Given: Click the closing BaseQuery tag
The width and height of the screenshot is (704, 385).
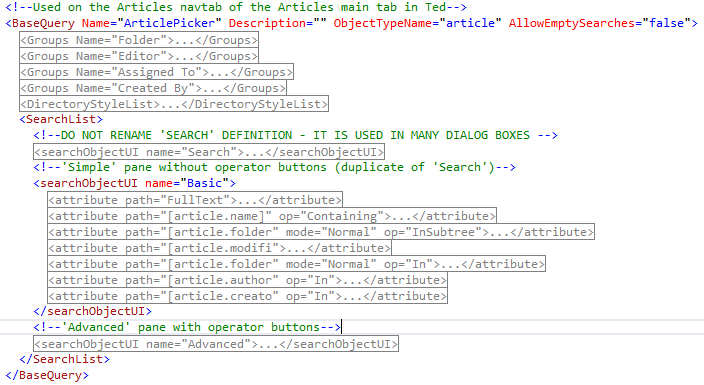Looking at the screenshot, I should click(x=47, y=375).
